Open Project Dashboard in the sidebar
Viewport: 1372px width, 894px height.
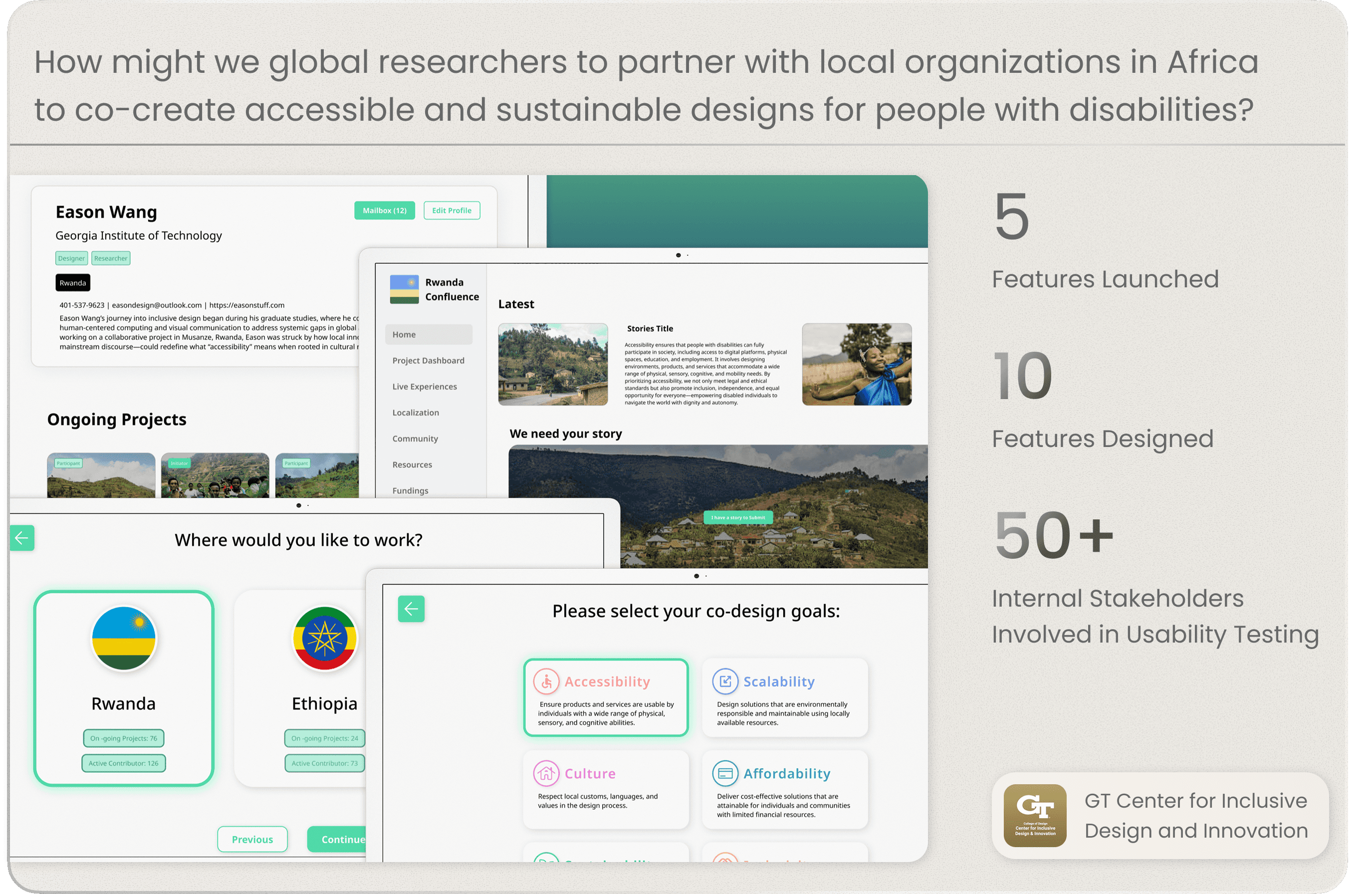(x=429, y=360)
